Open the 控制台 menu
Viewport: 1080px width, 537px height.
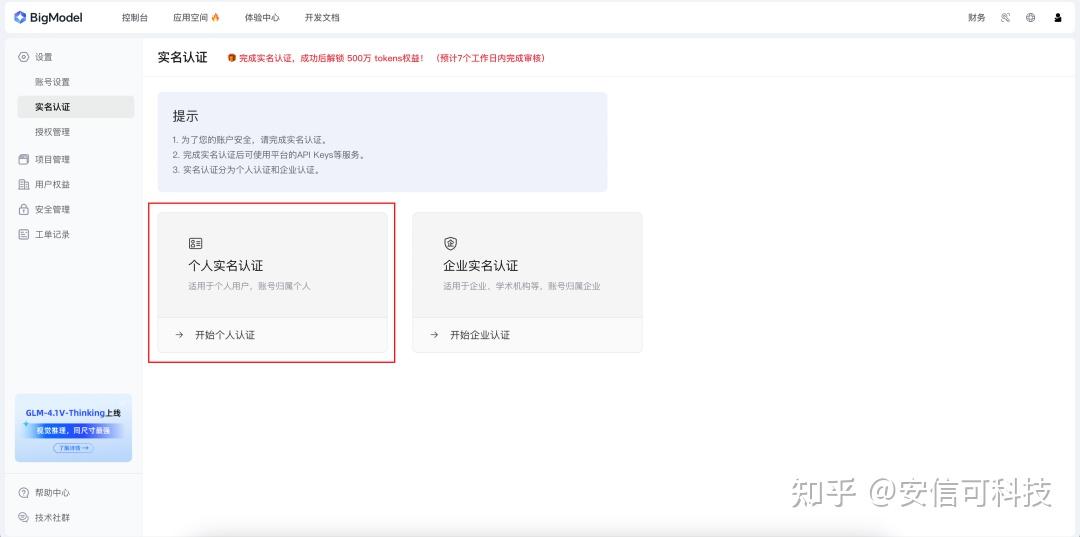(x=134, y=18)
